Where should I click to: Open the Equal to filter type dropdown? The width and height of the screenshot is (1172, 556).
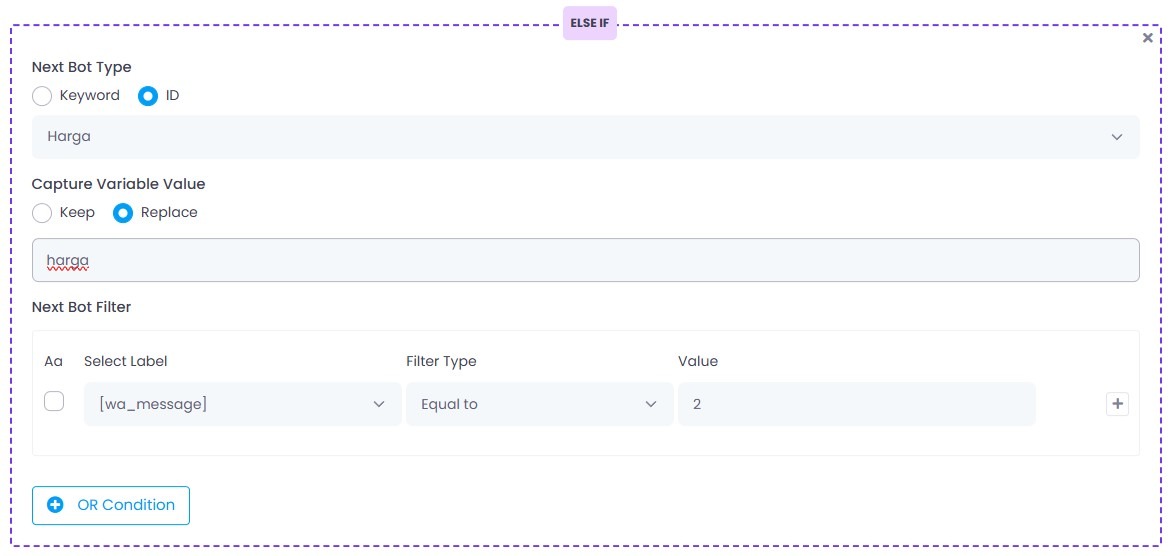point(540,404)
